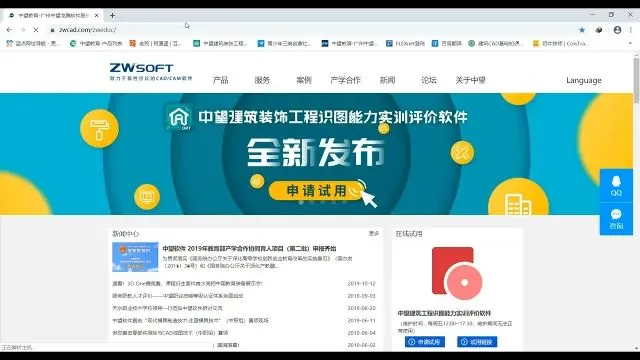The height and width of the screenshot is (360, 640).
Task: Click the ZWSOFT logo
Action: click(x=150, y=72)
